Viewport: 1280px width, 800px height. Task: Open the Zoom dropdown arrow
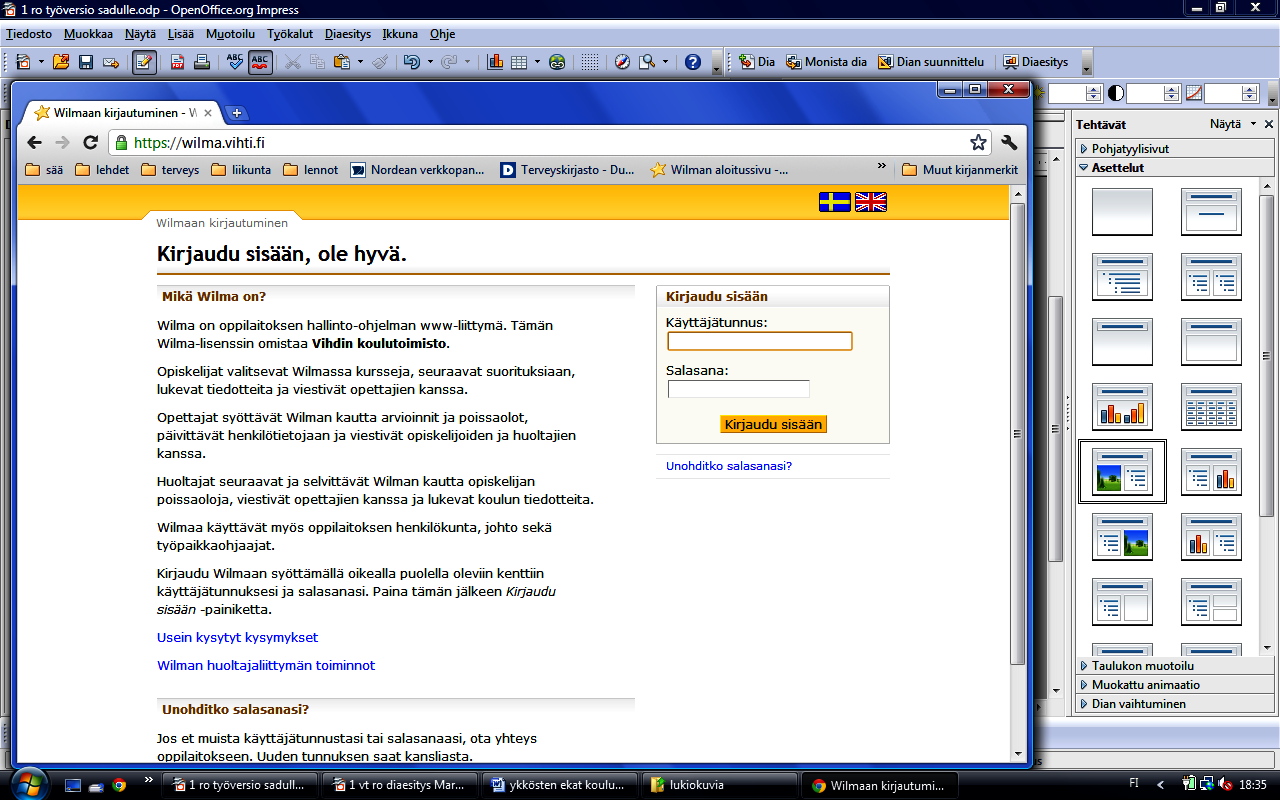[666, 62]
